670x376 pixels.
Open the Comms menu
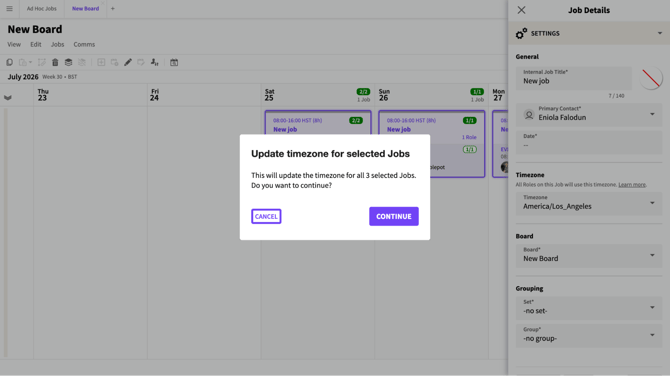[x=84, y=44]
